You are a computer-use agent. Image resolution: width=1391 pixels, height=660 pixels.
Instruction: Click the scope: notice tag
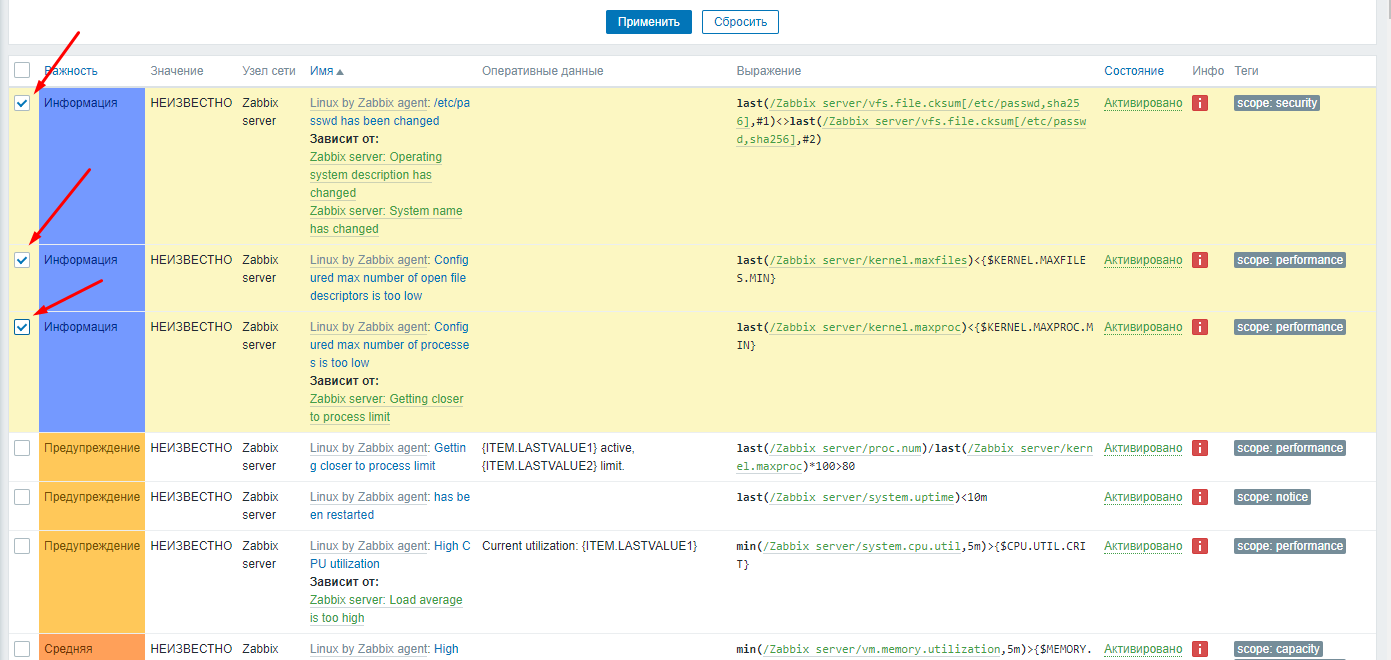pyautogui.click(x=1271, y=497)
